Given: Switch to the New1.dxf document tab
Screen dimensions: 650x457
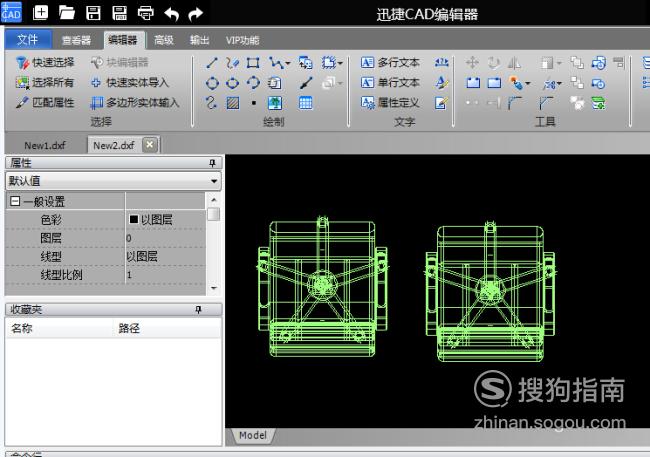Looking at the screenshot, I should point(45,146).
